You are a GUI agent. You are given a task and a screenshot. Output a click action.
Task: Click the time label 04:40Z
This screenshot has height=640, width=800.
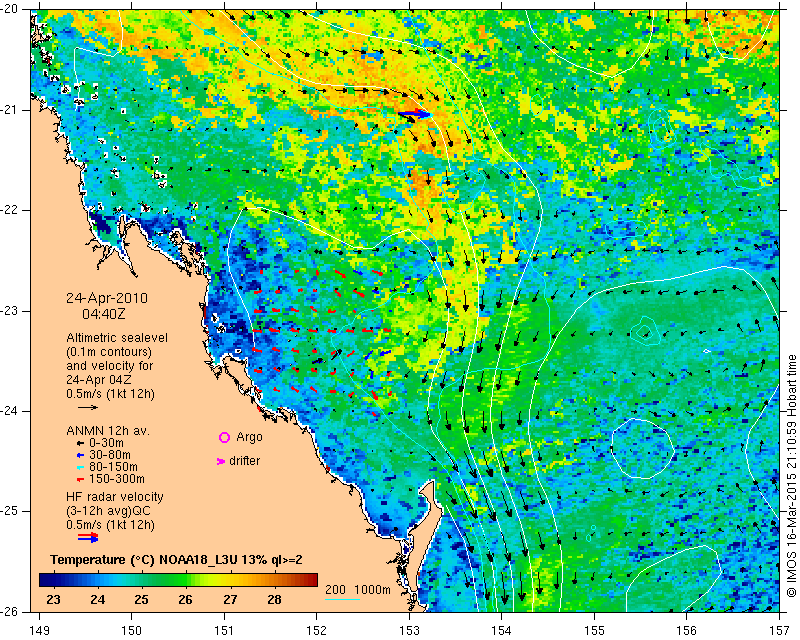point(104,314)
